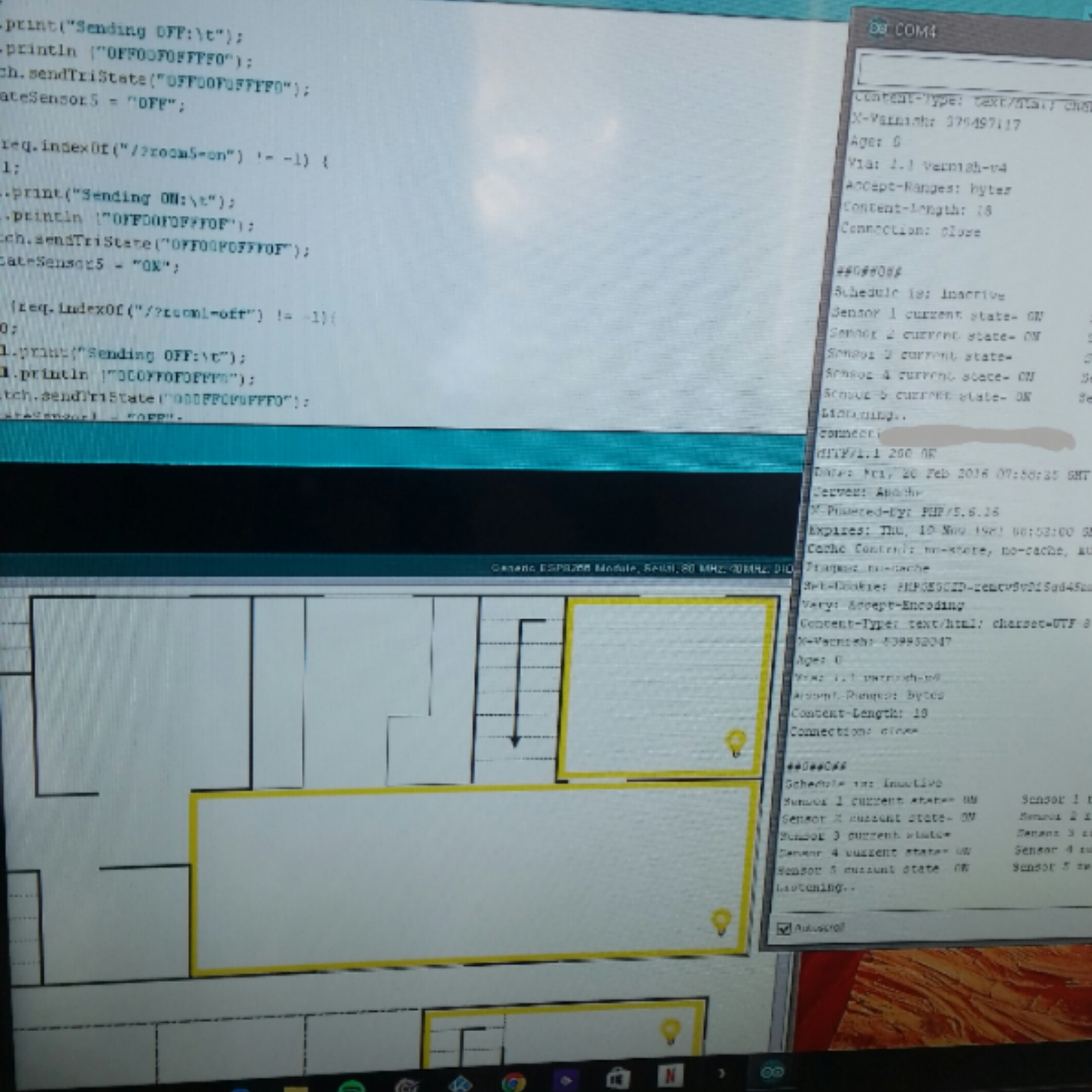Open the blue Kodi taskbar icon
Image resolution: width=1092 pixels, height=1092 pixels.
click(460, 1084)
